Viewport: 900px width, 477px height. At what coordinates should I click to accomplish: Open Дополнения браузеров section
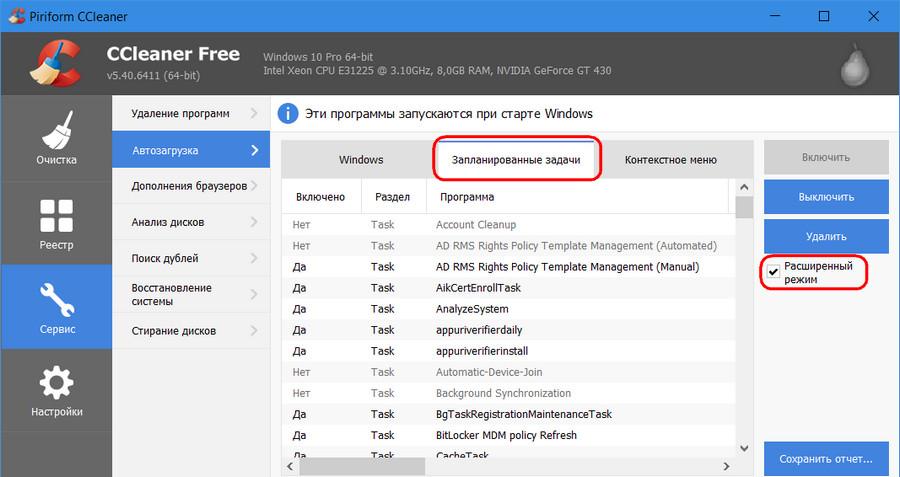(x=191, y=186)
